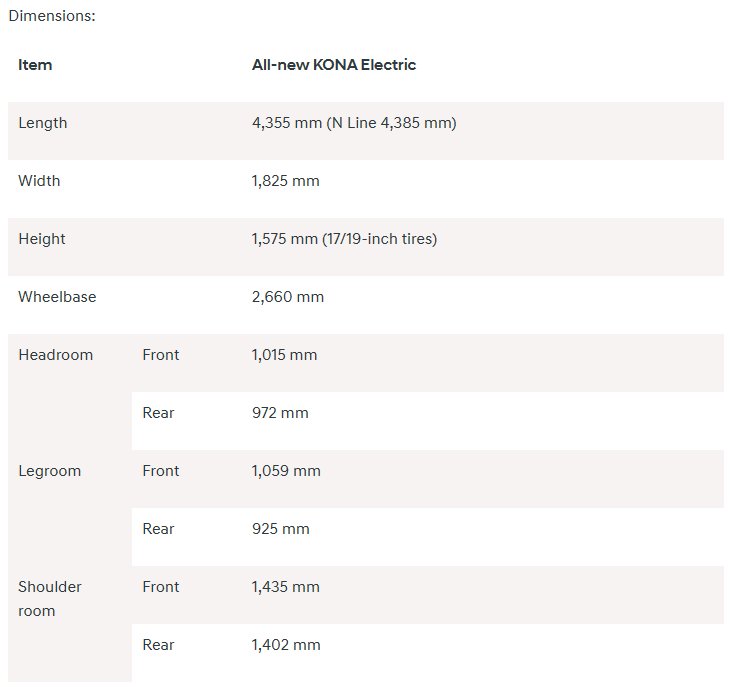This screenshot has height=687, width=732.
Task: Select the "Legroom" row label
Action: coord(49,471)
